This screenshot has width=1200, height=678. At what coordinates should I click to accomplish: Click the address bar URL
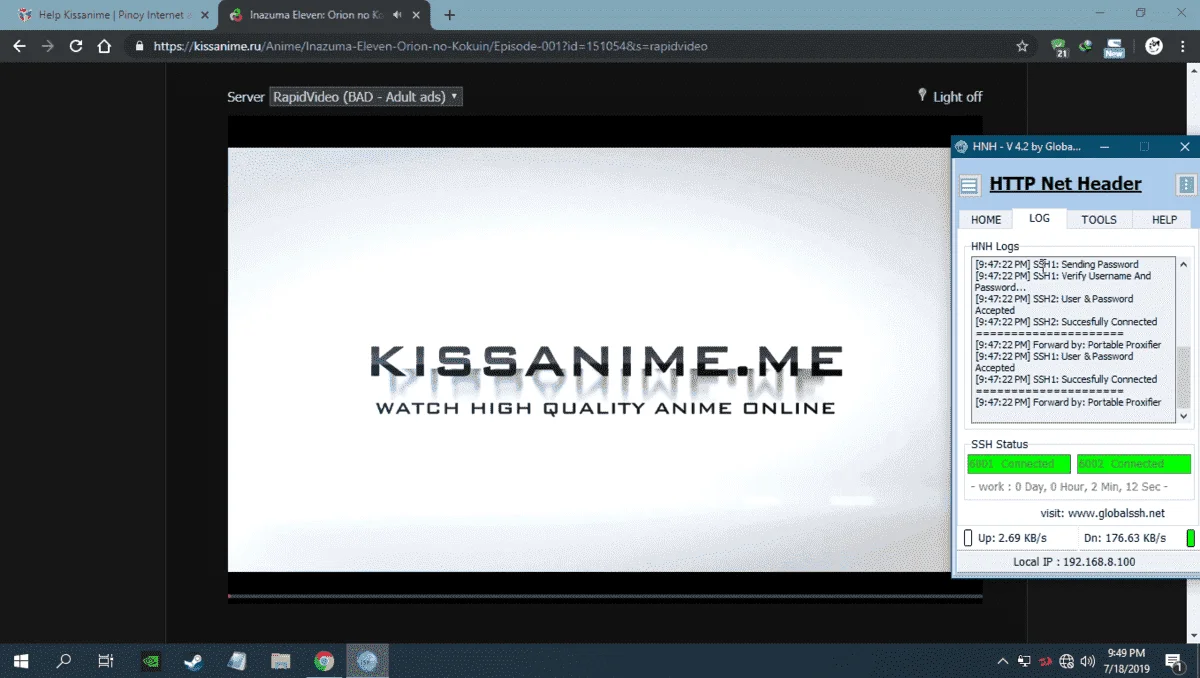point(430,46)
